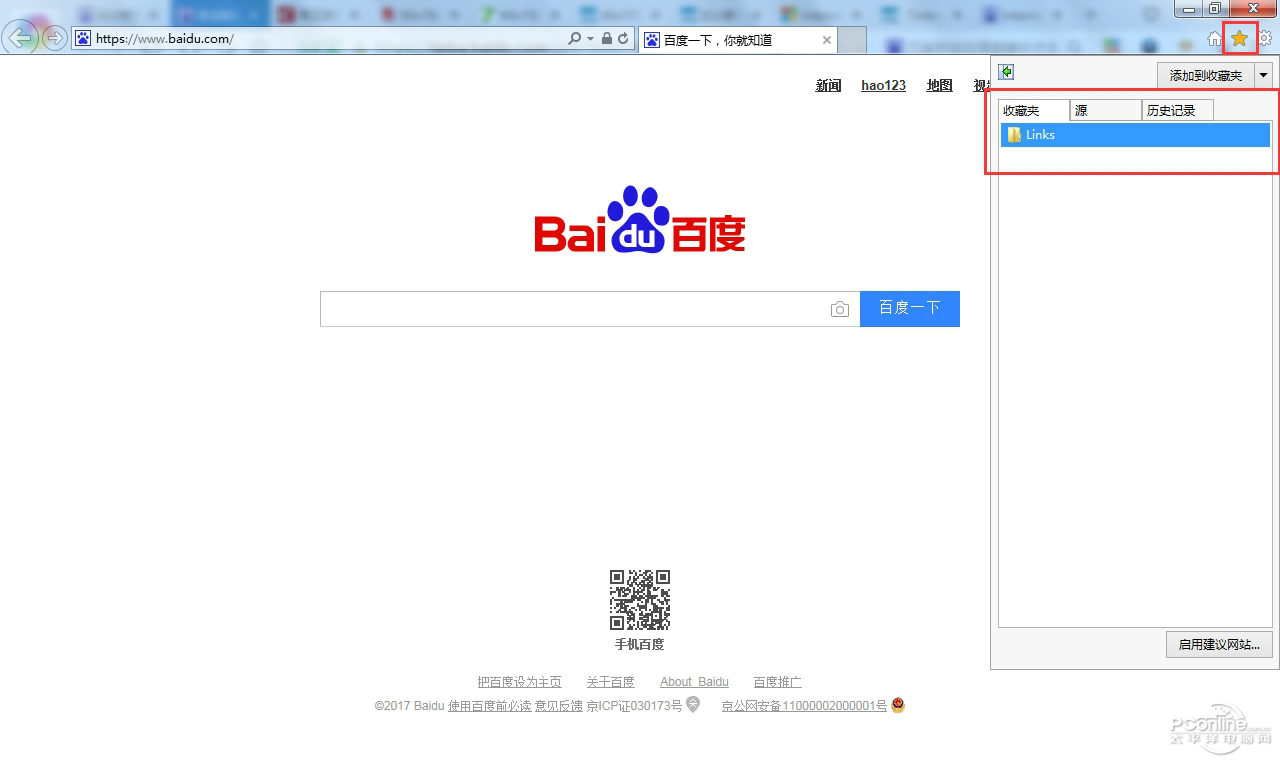Go back with the browser Back arrow
The height and width of the screenshot is (764, 1280).
click(x=22, y=38)
